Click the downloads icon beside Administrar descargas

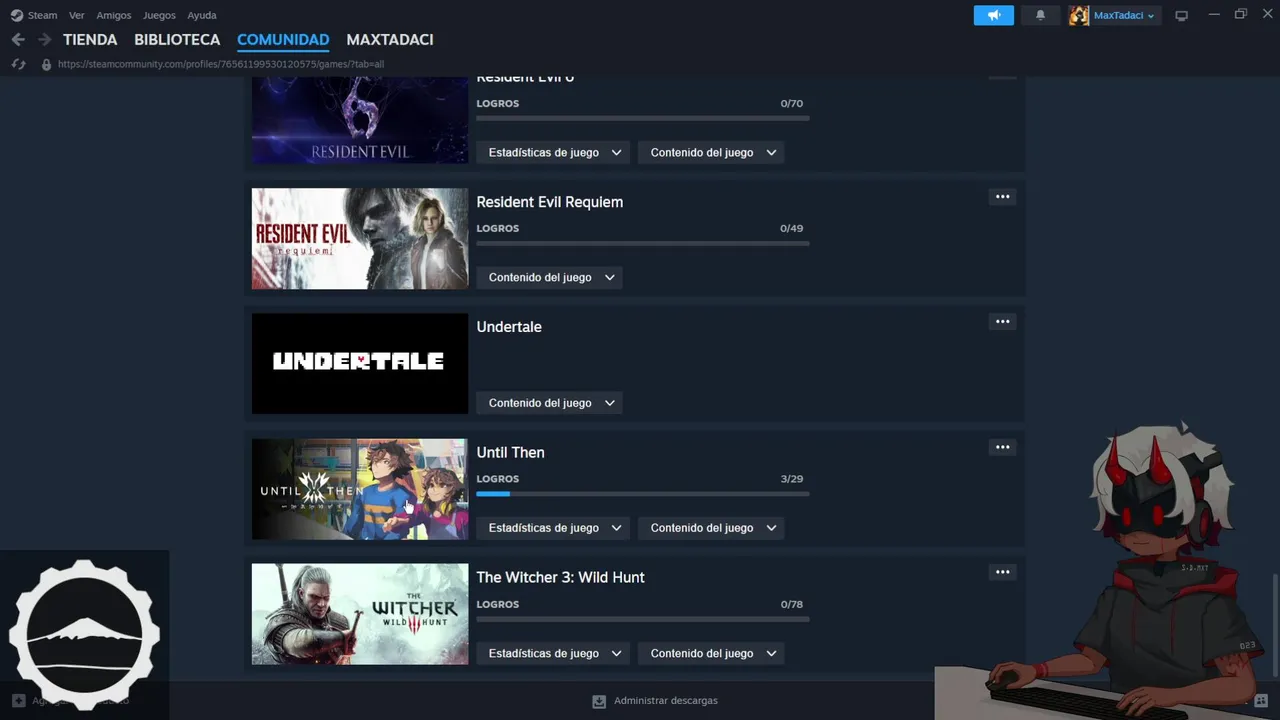click(x=599, y=701)
